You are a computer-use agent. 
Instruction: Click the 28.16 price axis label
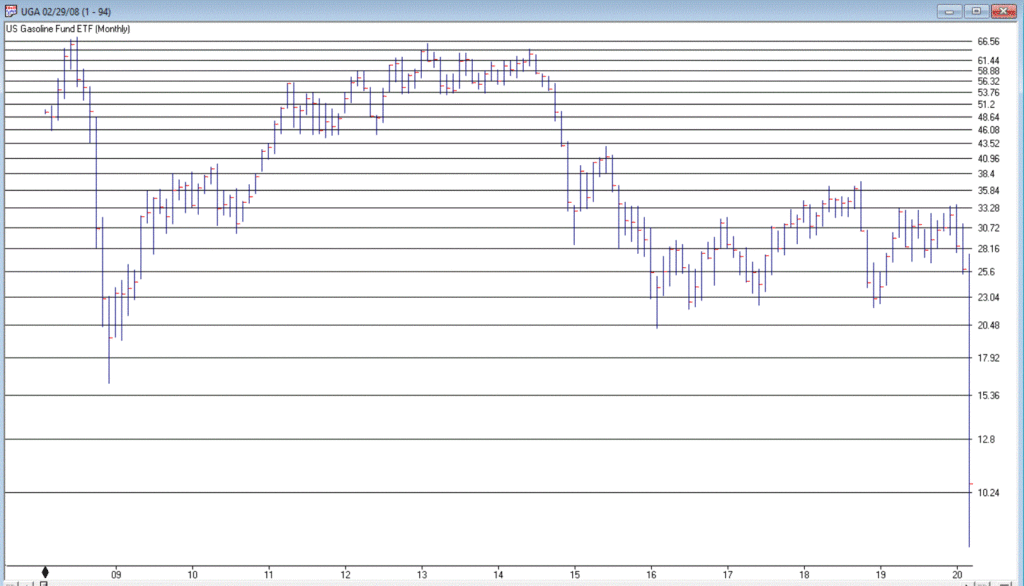[x=988, y=248]
